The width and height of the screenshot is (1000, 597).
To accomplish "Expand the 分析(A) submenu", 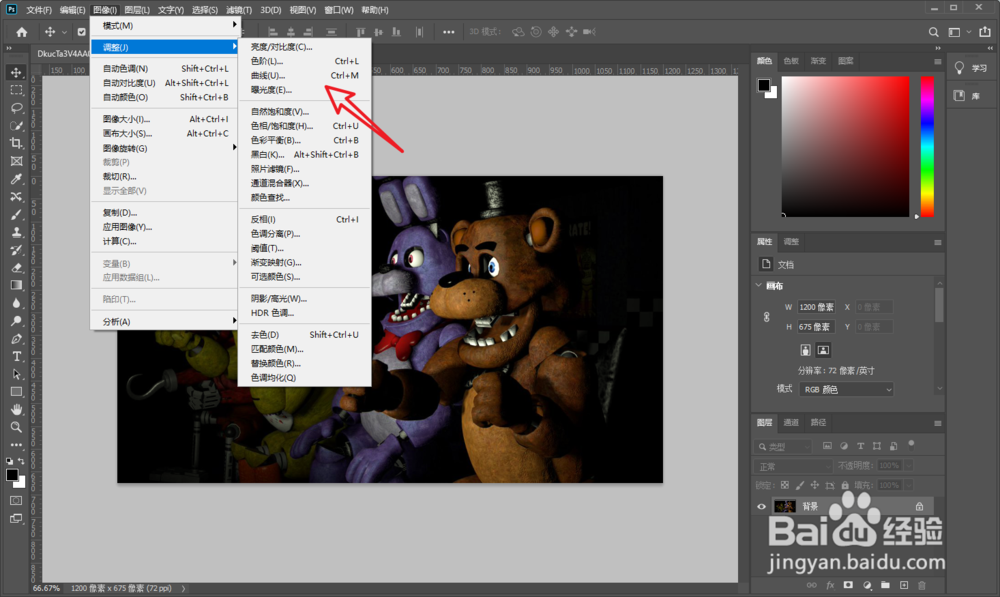I will pyautogui.click(x=163, y=321).
